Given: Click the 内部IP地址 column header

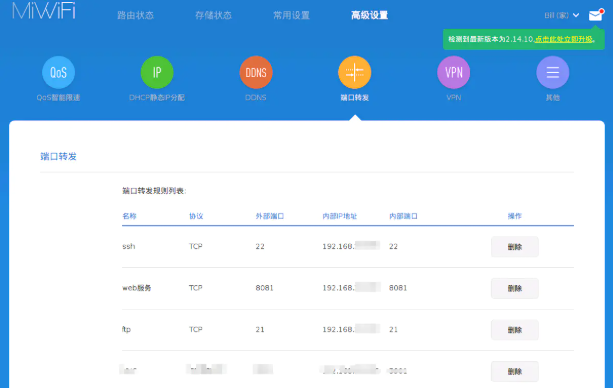Looking at the screenshot, I should point(339,216).
